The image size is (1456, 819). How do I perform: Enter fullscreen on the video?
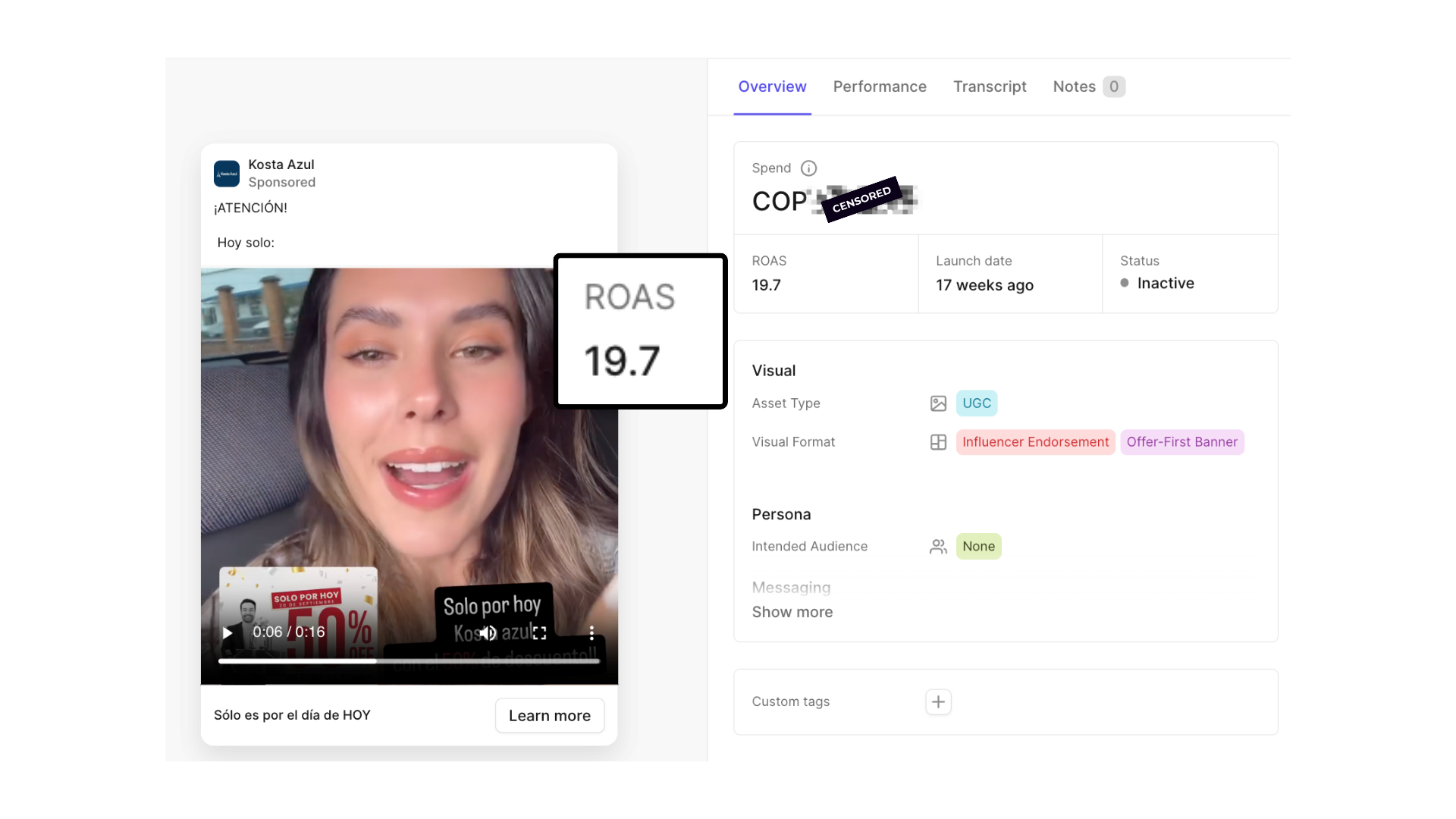point(539,632)
